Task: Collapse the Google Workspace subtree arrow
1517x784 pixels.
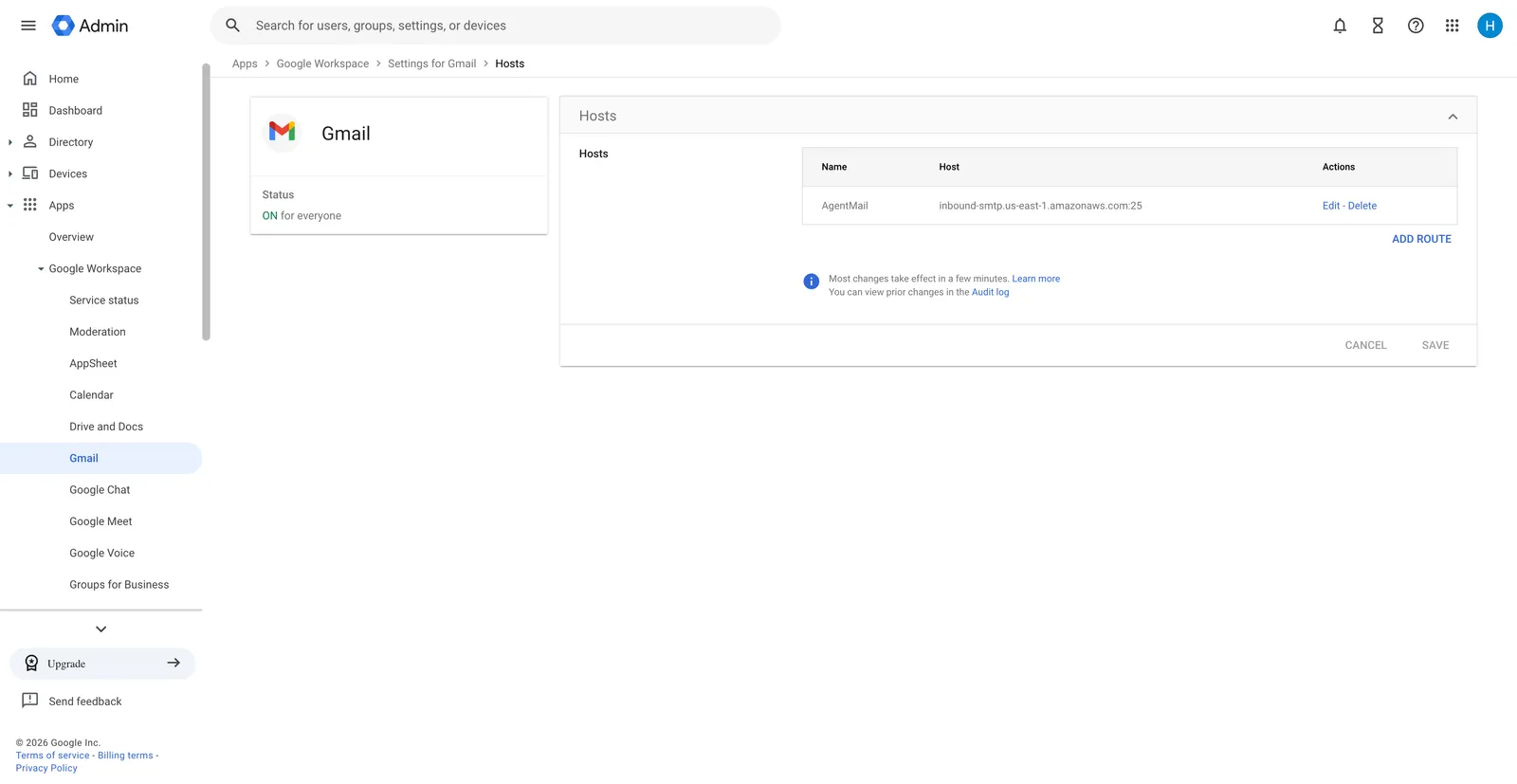Action: coord(41,269)
